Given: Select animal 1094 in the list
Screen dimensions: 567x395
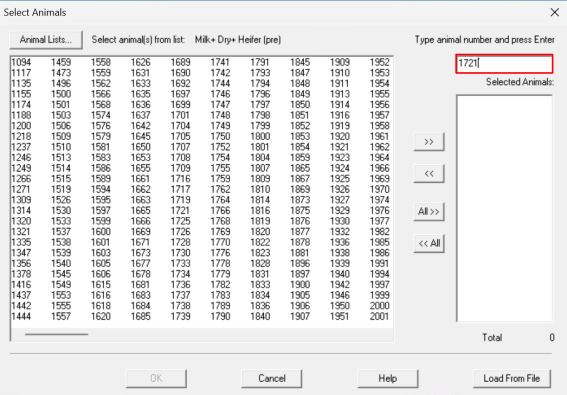Looking at the screenshot, I should click(x=21, y=62).
